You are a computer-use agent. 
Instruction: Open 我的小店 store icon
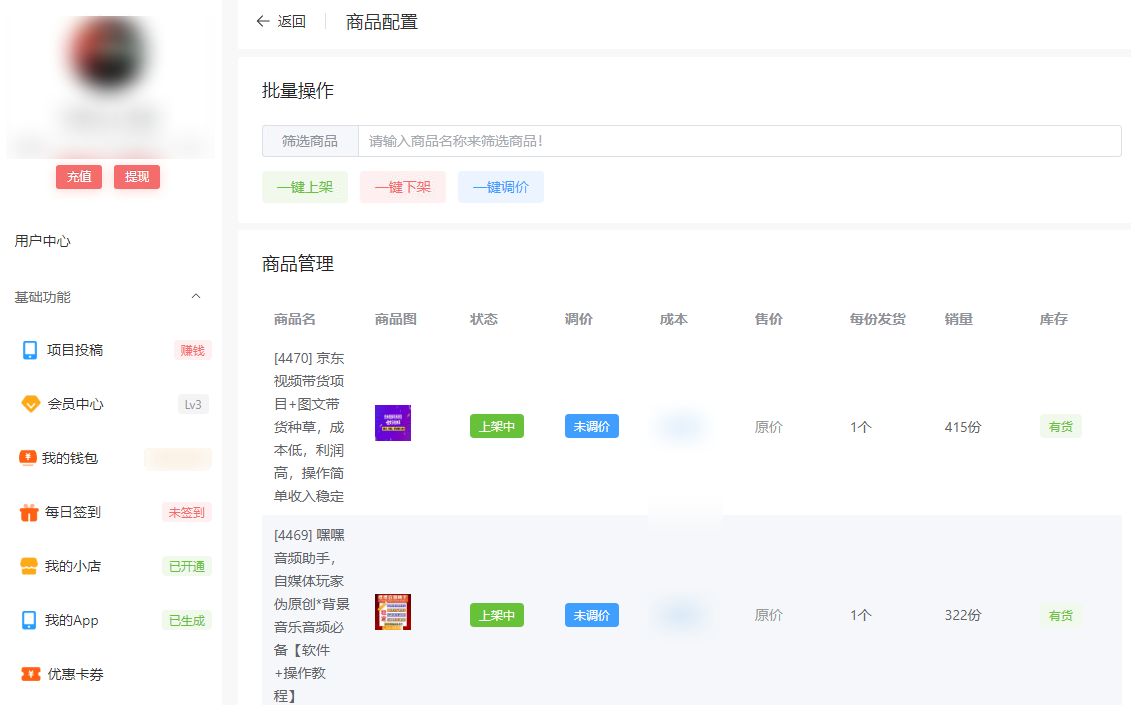coord(29,566)
